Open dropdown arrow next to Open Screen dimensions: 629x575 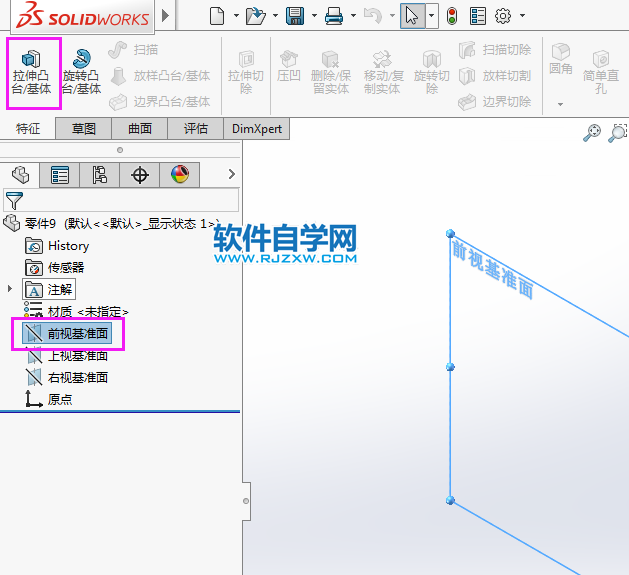[275, 16]
